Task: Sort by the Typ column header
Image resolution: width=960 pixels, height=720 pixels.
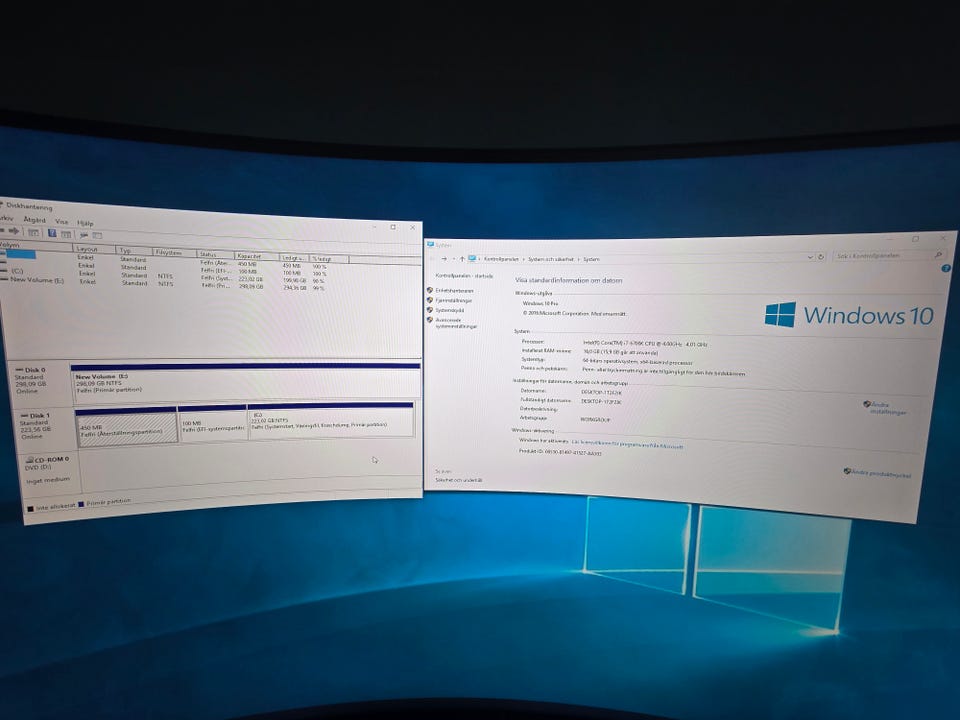Action: coord(133,250)
